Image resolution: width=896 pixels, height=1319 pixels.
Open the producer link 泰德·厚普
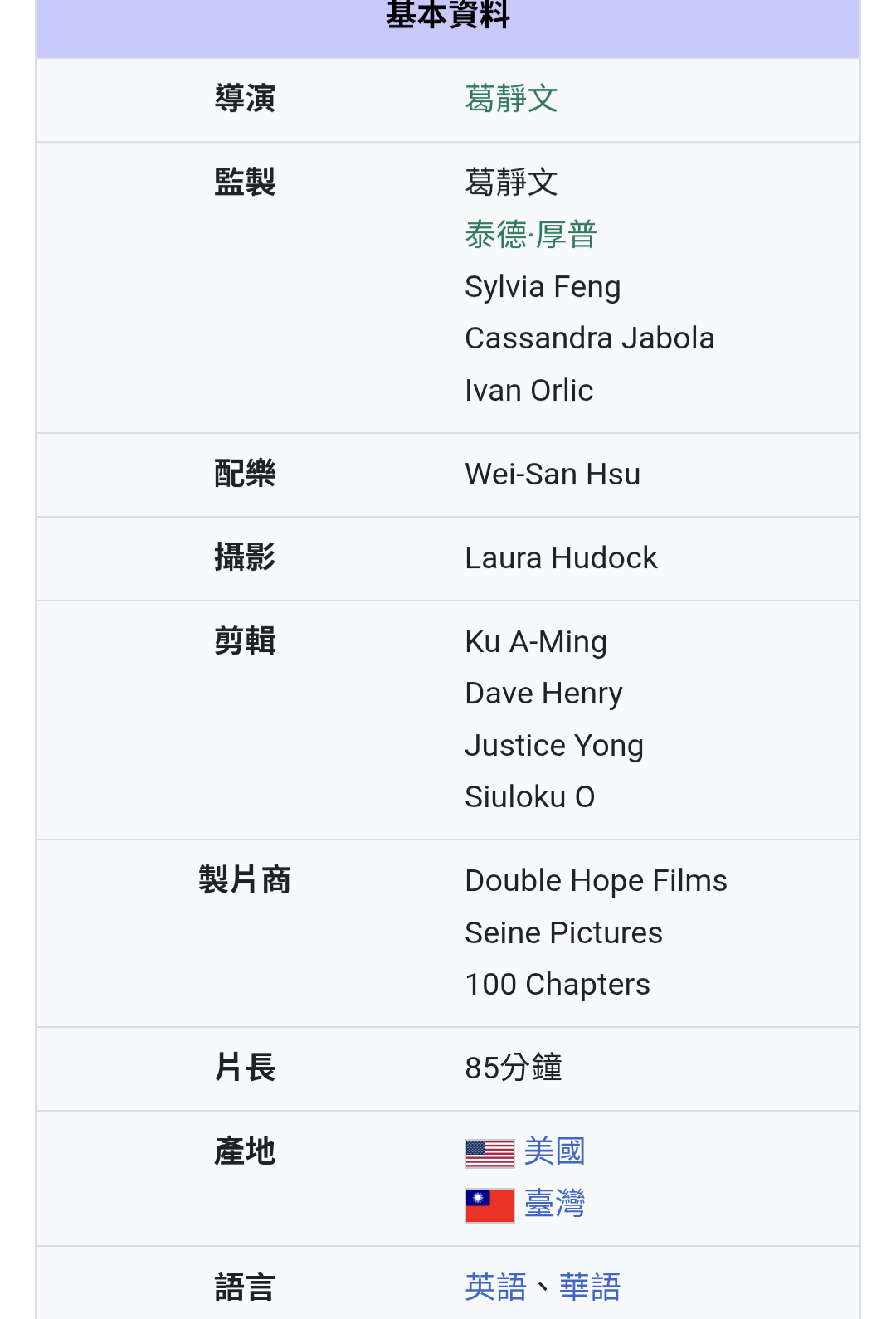pos(531,234)
